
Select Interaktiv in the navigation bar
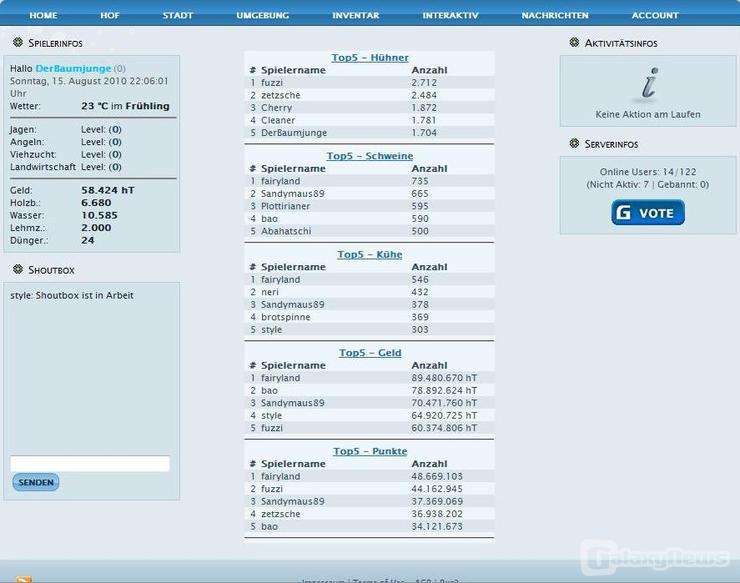(x=450, y=16)
